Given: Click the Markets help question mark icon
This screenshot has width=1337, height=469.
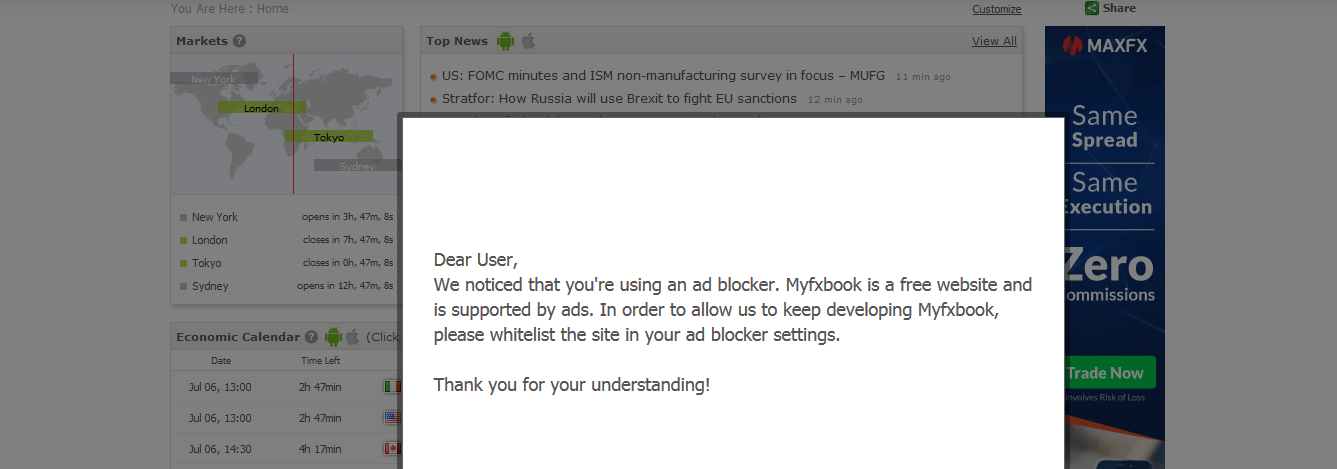Looking at the screenshot, I should coord(239,41).
